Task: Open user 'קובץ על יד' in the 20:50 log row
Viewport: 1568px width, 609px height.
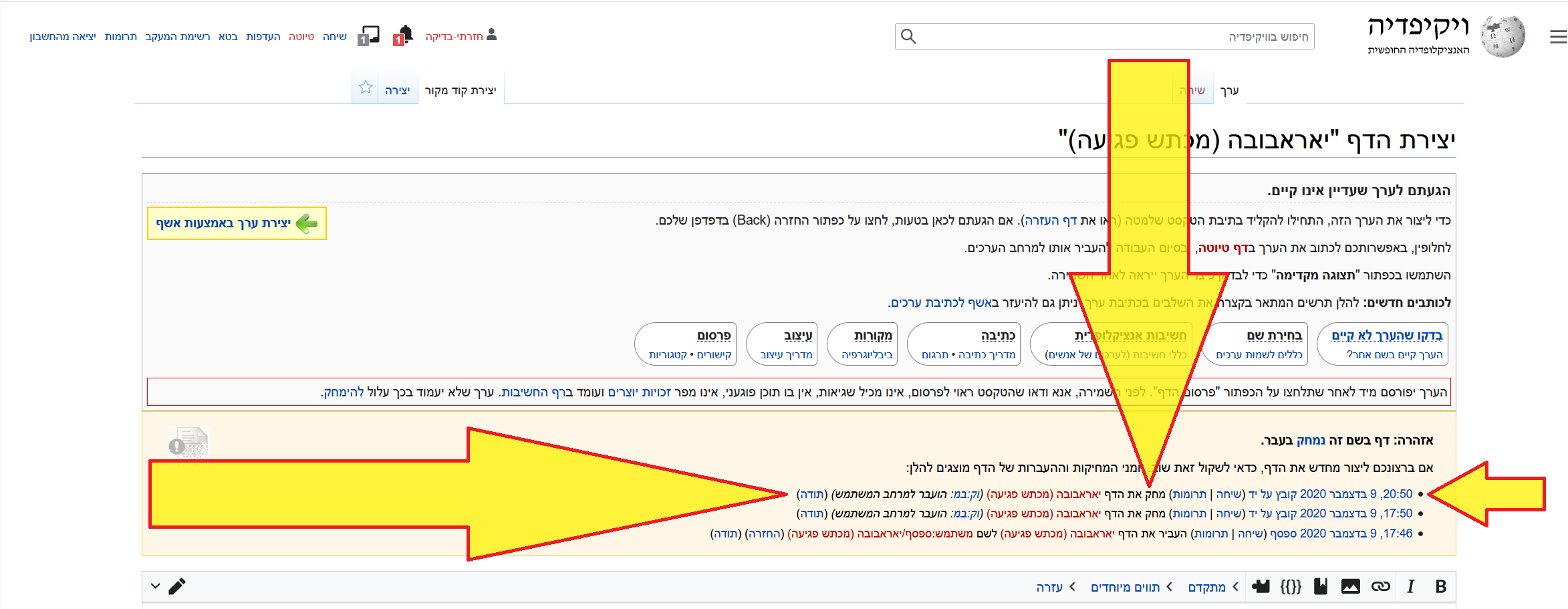Action: coord(1273,495)
